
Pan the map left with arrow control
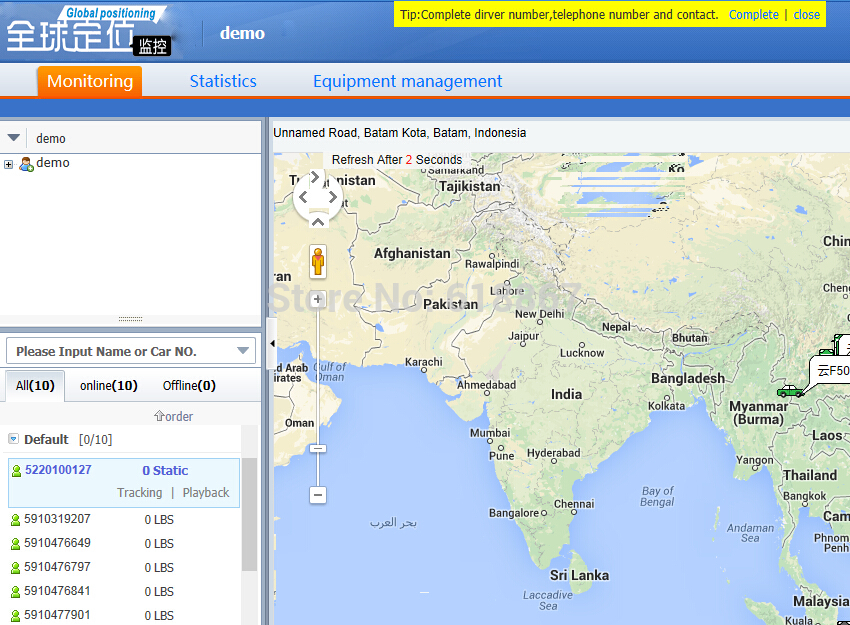pos(303,197)
